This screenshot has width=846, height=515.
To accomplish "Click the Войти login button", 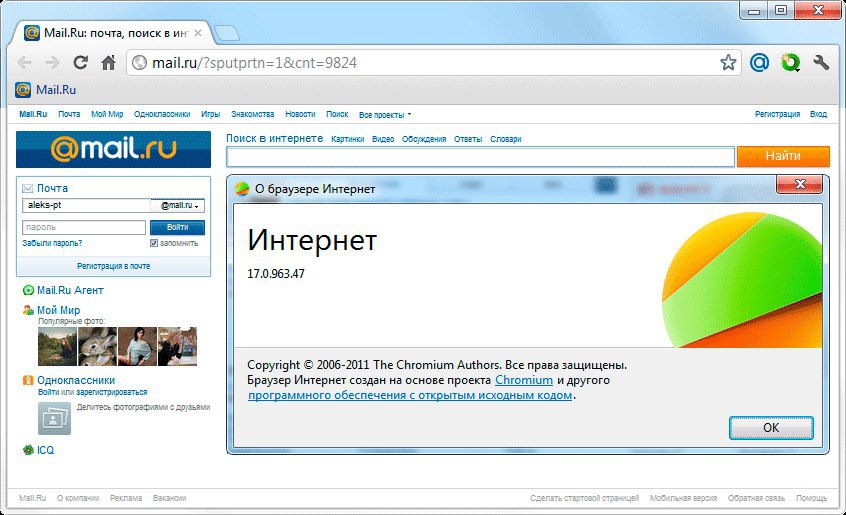I will (178, 228).
